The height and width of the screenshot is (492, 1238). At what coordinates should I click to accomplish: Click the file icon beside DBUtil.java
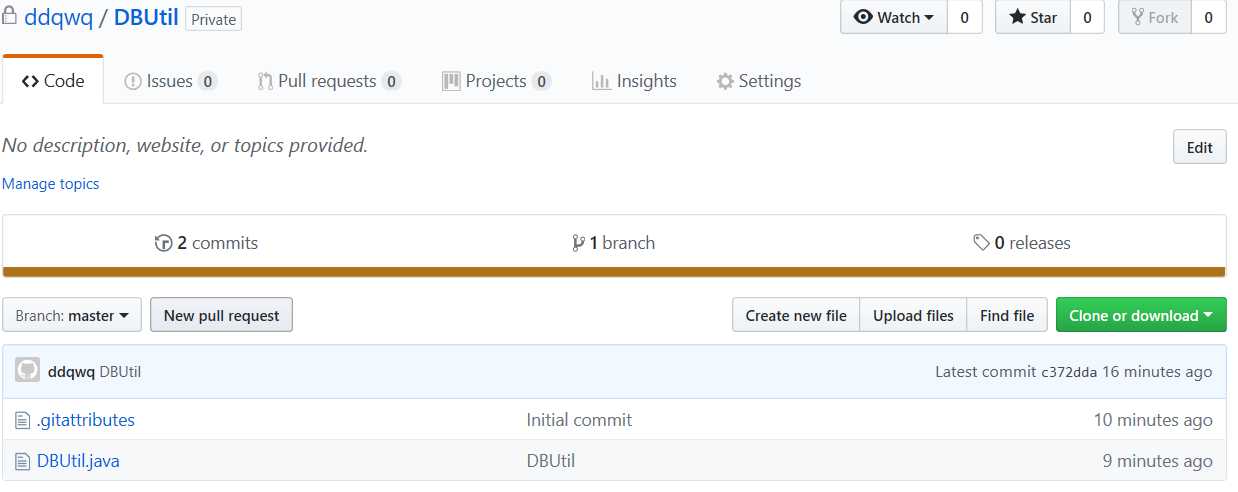tap(22, 461)
